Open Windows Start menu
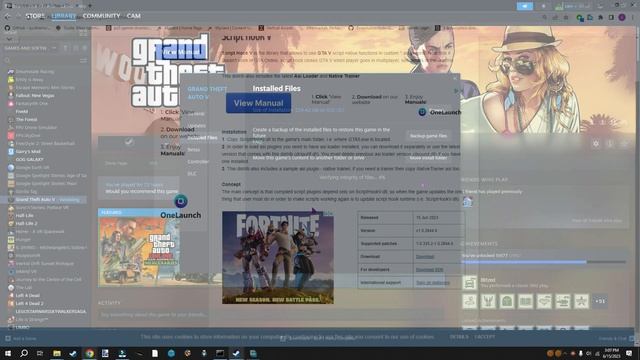The width and height of the screenshot is (640, 360). pyautogui.click(x=8, y=353)
